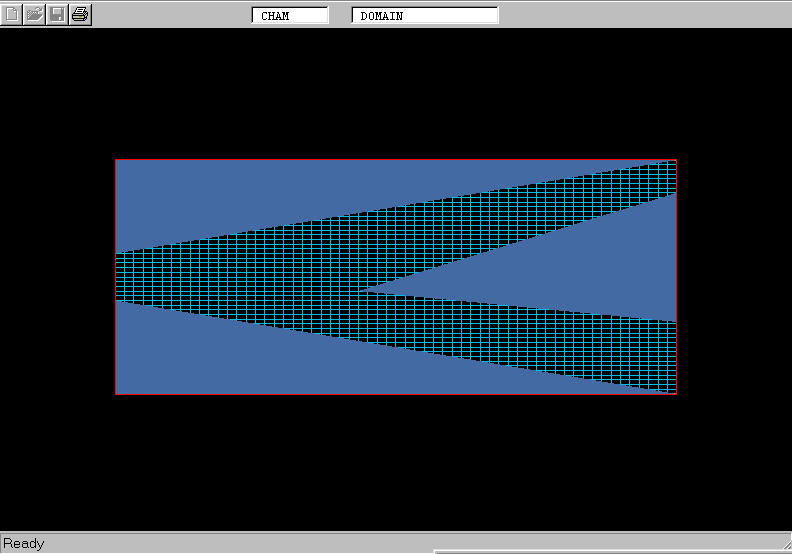Click the wedge tip where the mesh splits
This screenshot has width=792, height=554.
(x=363, y=290)
